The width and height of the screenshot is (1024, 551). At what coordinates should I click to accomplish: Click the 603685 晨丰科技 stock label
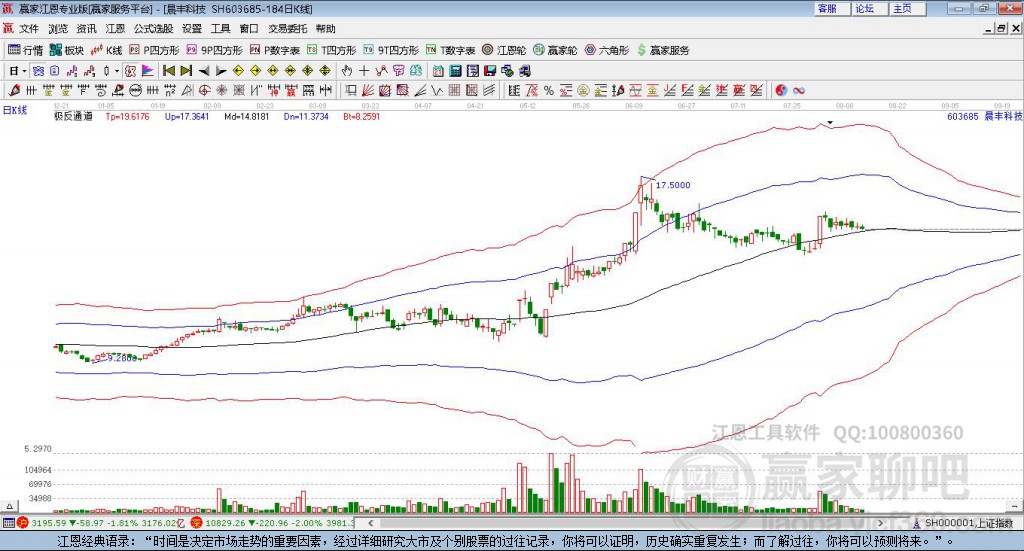pyautogui.click(x=984, y=116)
